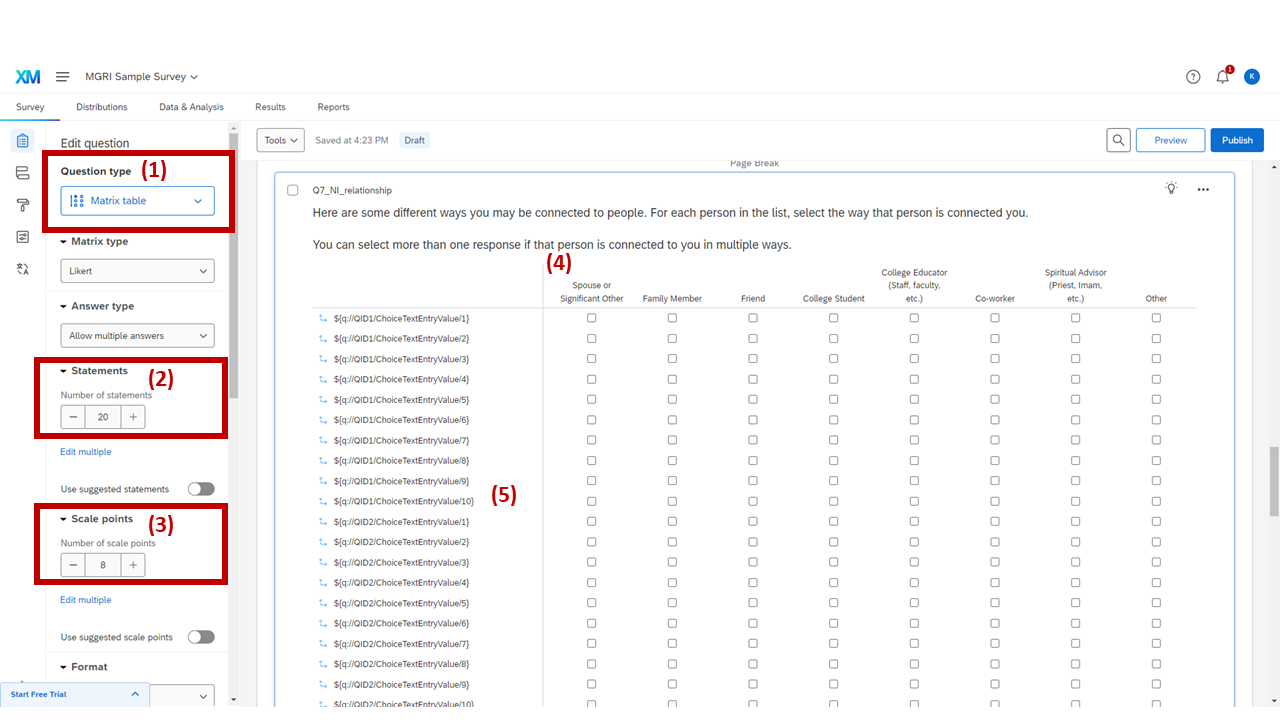Open the Allow multiple answers dropdown
This screenshot has width=1280, height=720.
[x=137, y=335]
